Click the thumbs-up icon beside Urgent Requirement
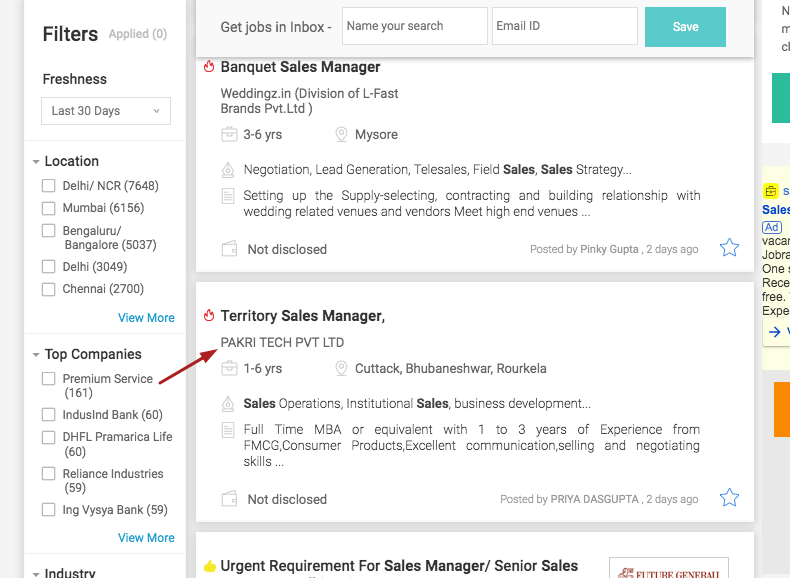The width and height of the screenshot is (790, 578). pos(210,566)
